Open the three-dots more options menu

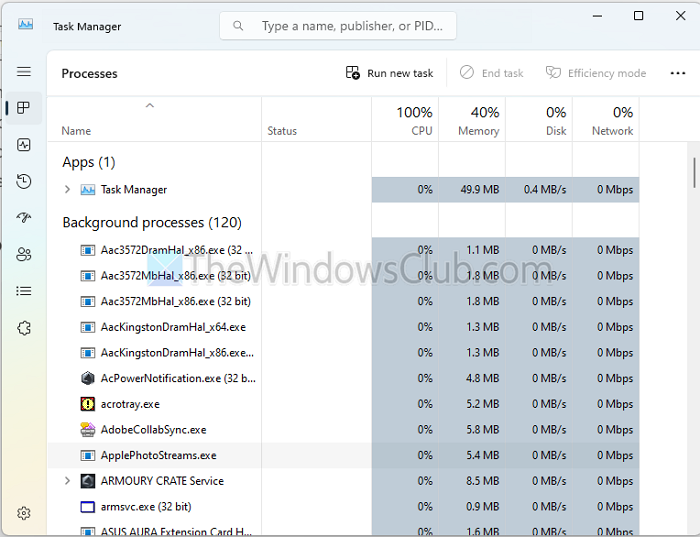click(x=678, y=73)
